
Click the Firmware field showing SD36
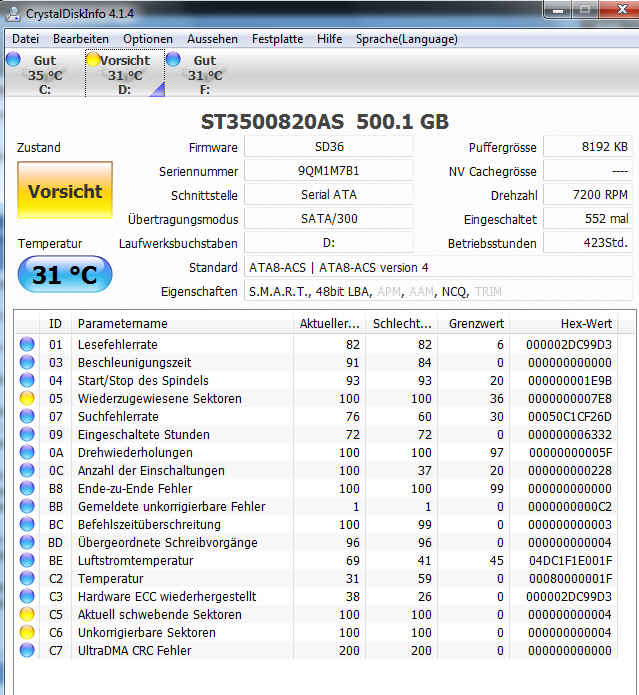(329, 147)
